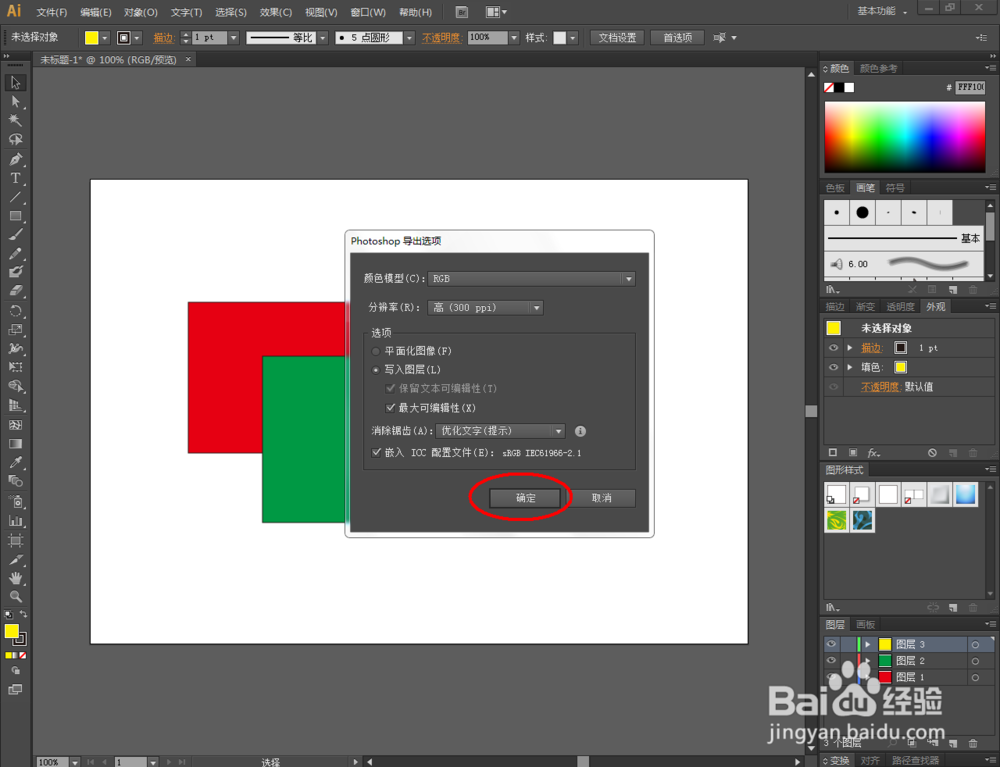The height and width of the screenshot is (767, 1000).
Task: Select the Blend tool
Action: (15, 481)
